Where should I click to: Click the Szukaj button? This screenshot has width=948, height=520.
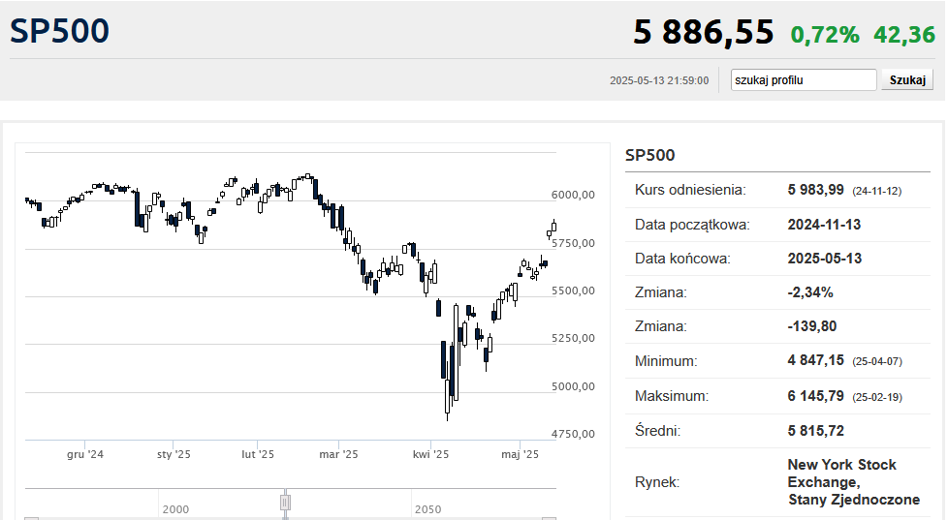[907, 80]
